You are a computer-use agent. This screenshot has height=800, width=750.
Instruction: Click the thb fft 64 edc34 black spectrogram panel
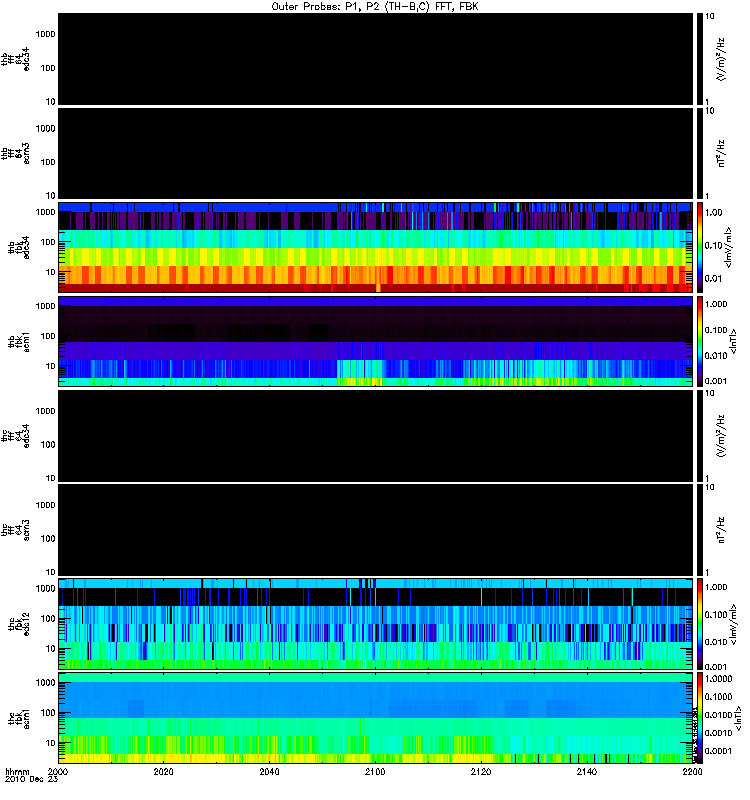pyautogui.click(x=376, y=59)
